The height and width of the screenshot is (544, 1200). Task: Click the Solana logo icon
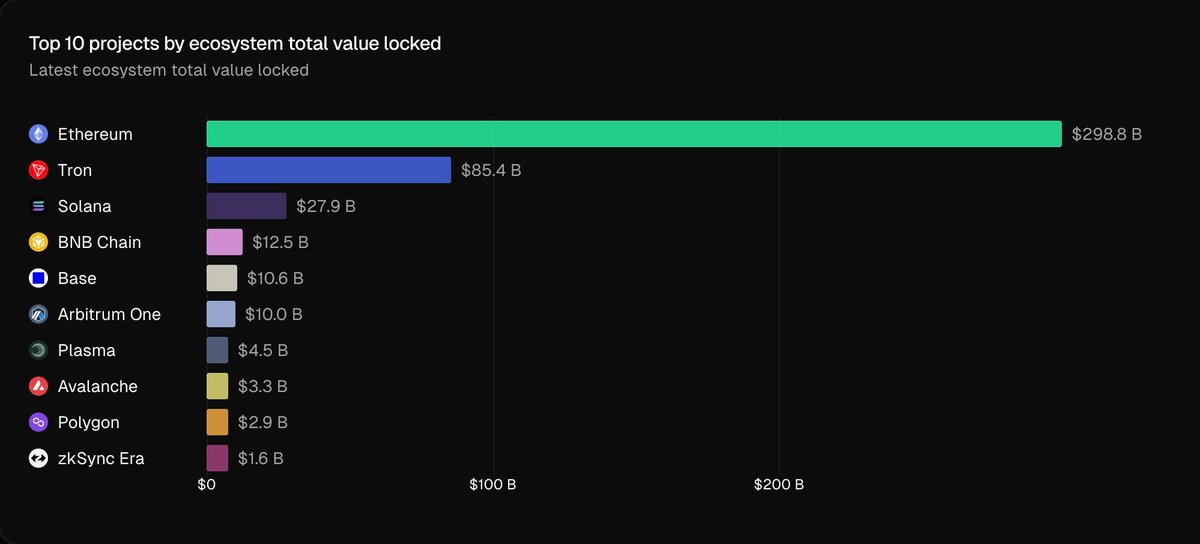39,206
